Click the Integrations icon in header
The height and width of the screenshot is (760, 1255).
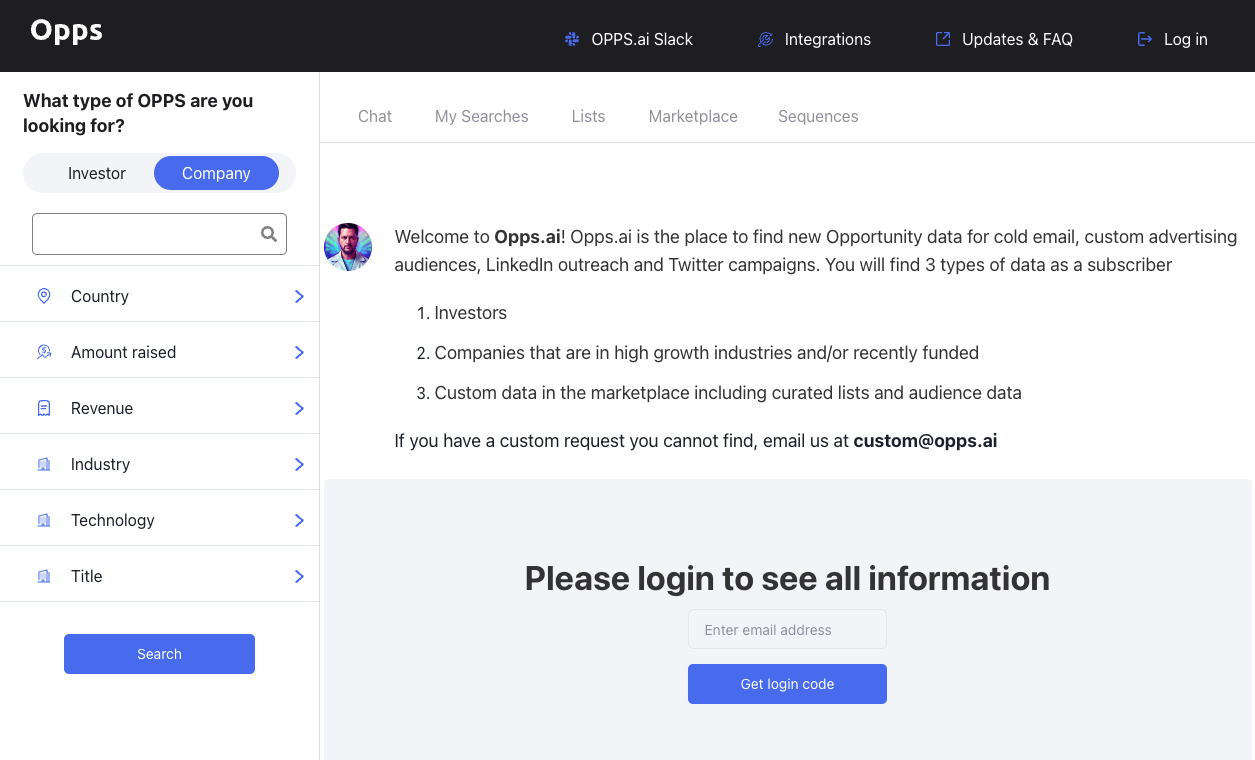coord(765,38)
